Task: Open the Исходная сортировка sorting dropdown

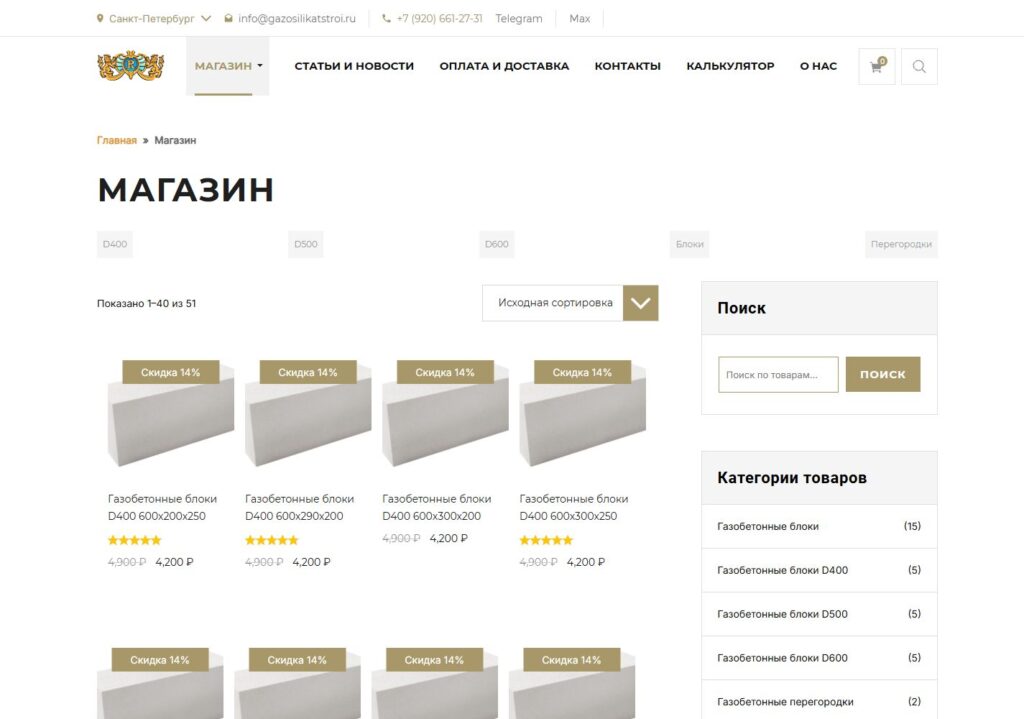Action: [x=570, y=303]
